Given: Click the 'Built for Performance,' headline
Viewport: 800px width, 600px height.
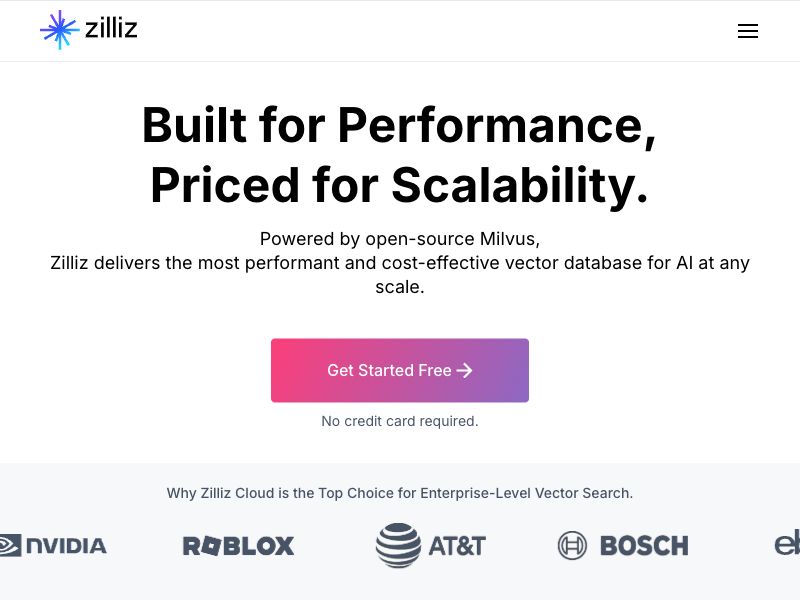Looking at the screenshot, I should tap(399, 125).
